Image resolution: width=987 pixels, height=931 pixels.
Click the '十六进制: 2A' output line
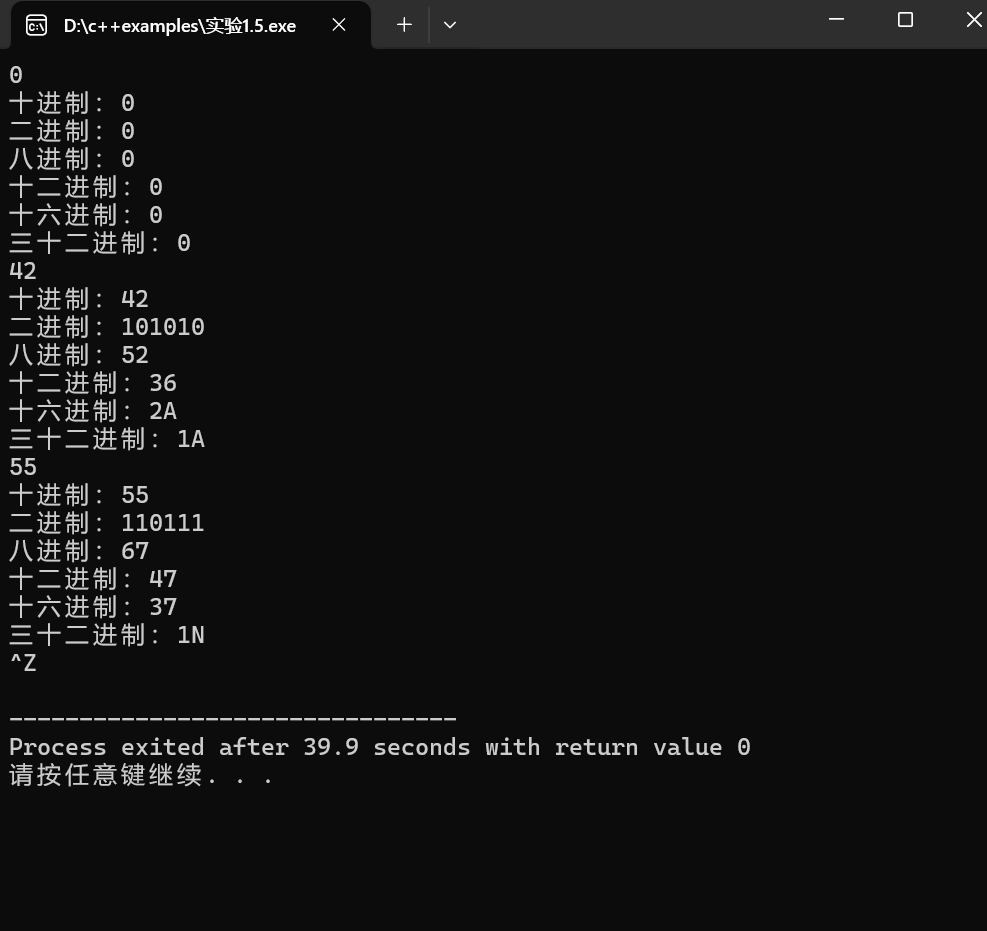pos(93,411)
